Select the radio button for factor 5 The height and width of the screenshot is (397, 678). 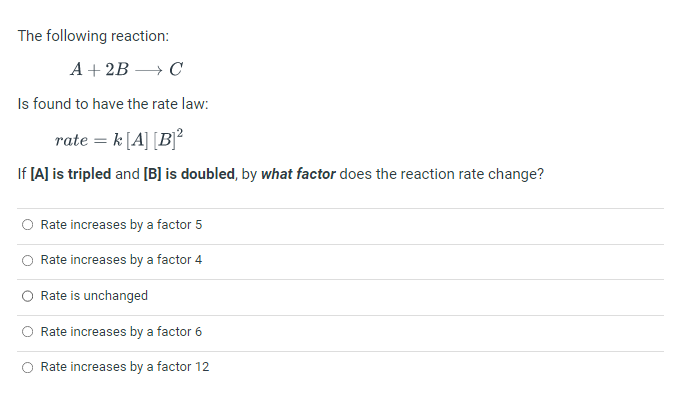click(28, 225)
